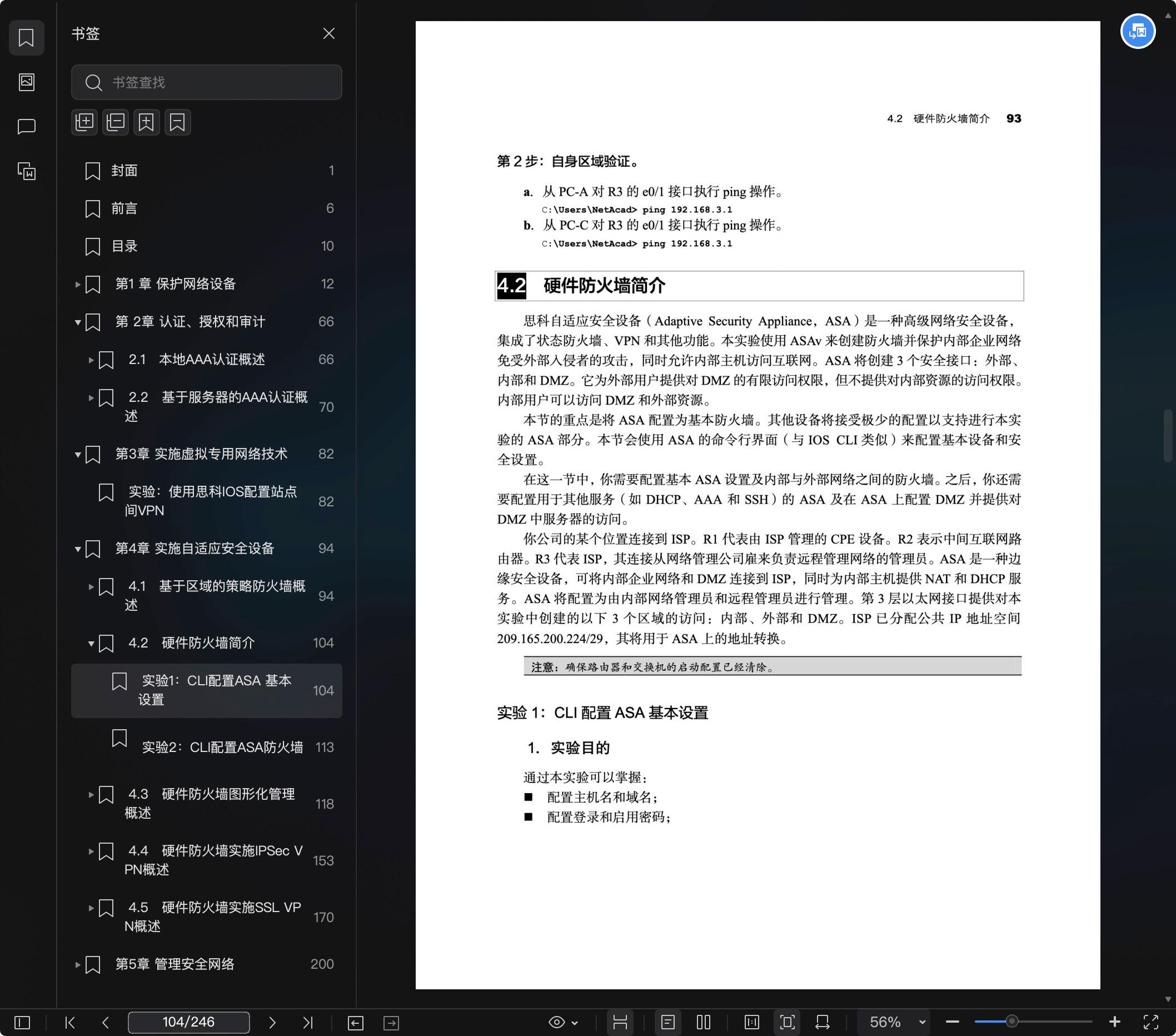This screenshot has width=1176, height=1036.
Task: Zoom out with the minus button
Action: pyautogui.click(x=952, y=1022)
